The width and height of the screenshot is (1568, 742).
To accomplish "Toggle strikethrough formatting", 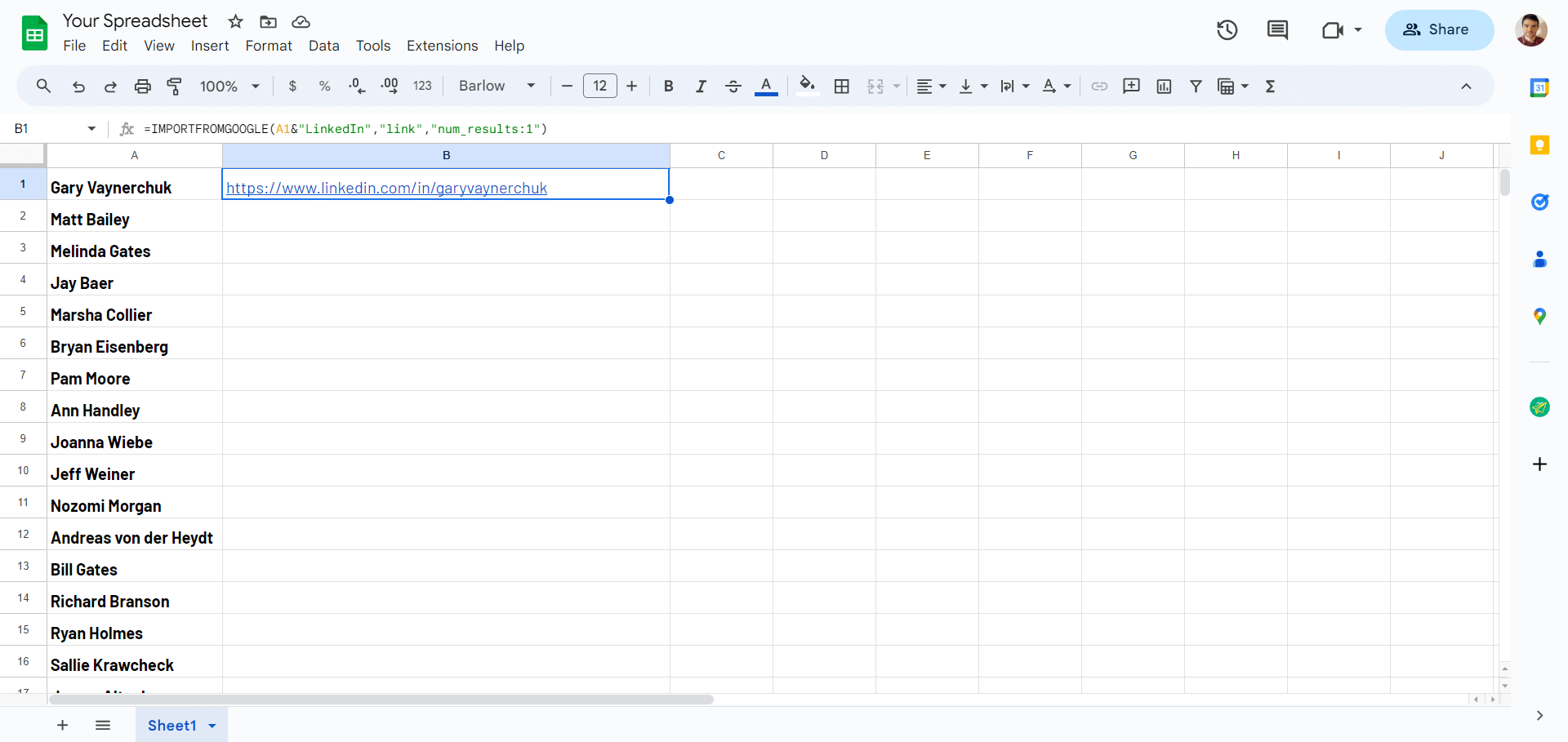I will (733, 86).
